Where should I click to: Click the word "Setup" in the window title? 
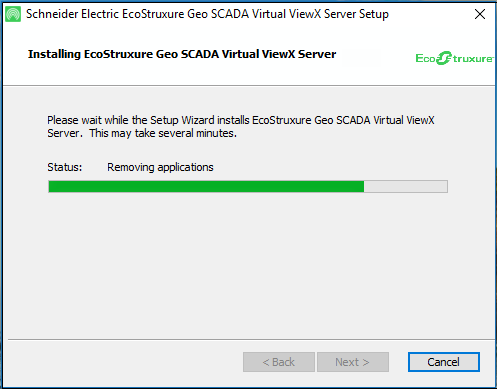pos(374,14)
